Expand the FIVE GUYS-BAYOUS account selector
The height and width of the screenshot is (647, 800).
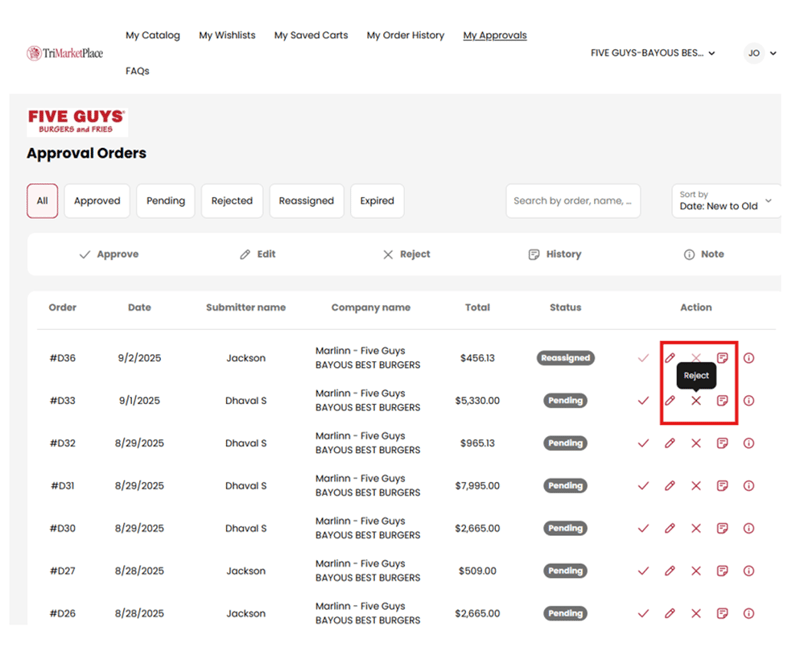(x=653, y=53)
